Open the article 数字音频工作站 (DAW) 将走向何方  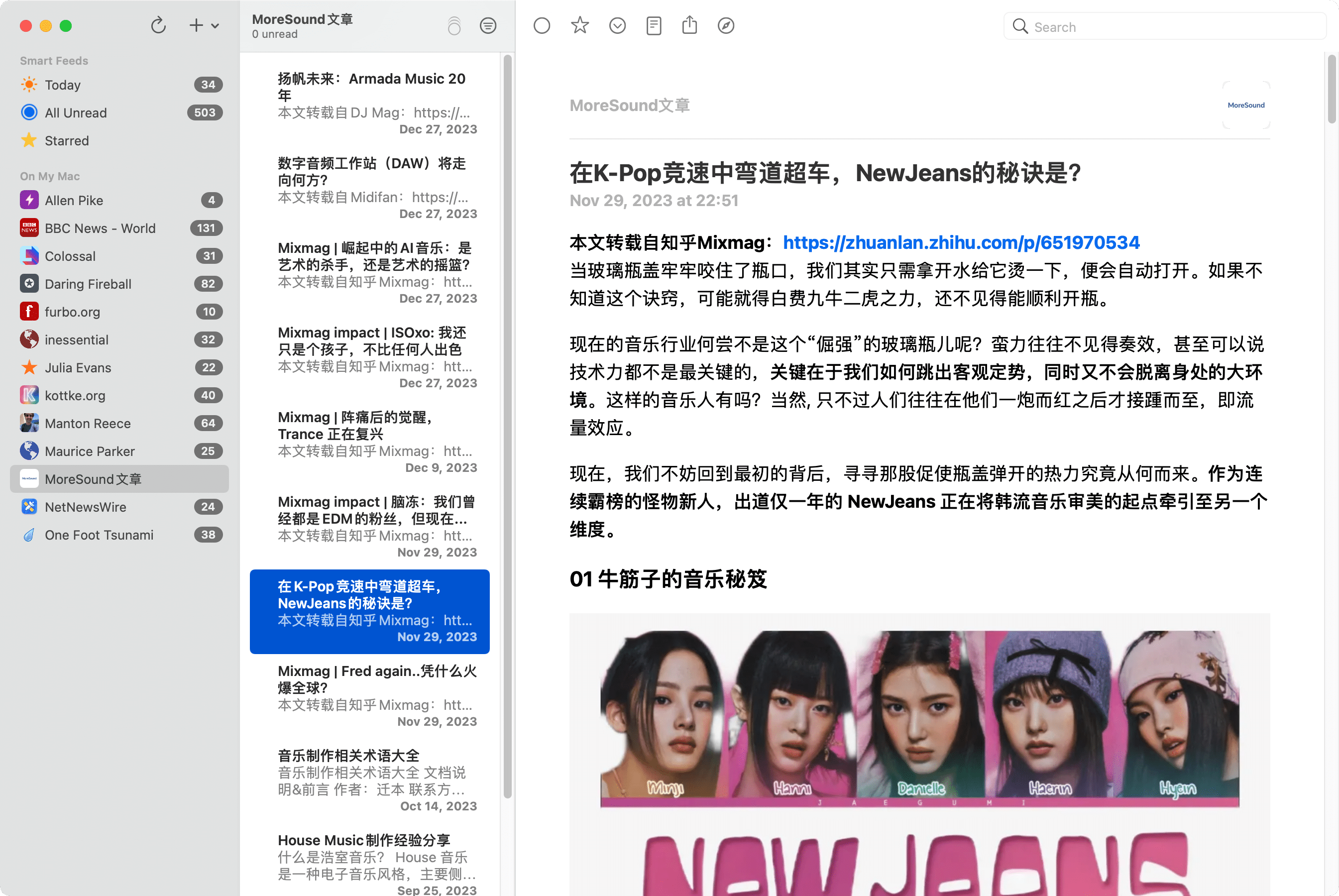click(370, 188)
